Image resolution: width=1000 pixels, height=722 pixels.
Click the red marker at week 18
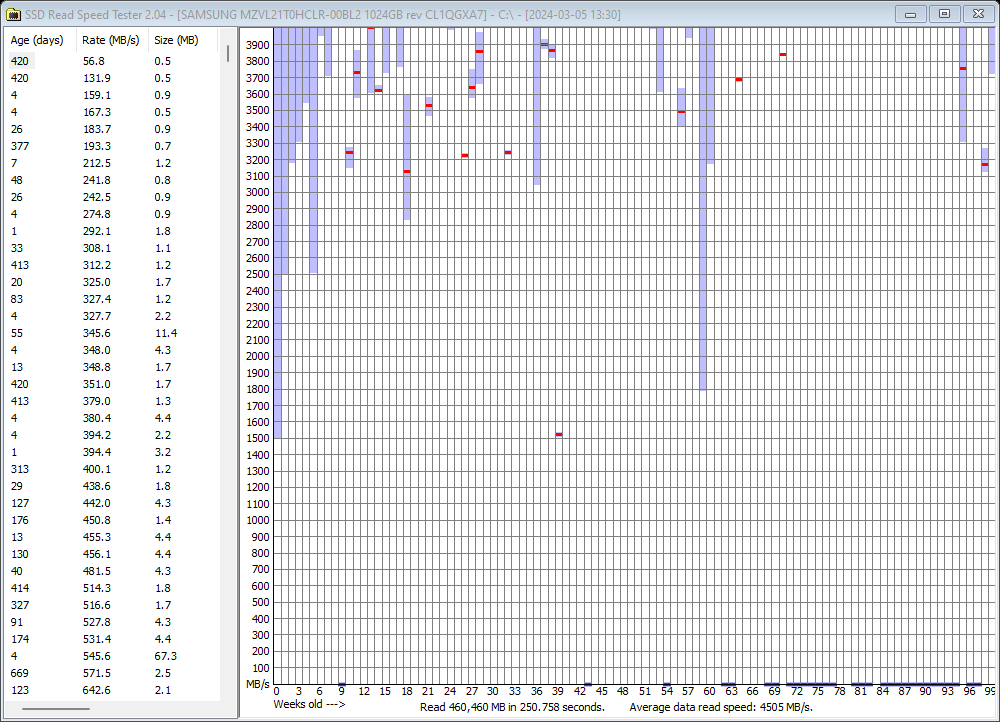pyautogui.click(x=407, y=171)
